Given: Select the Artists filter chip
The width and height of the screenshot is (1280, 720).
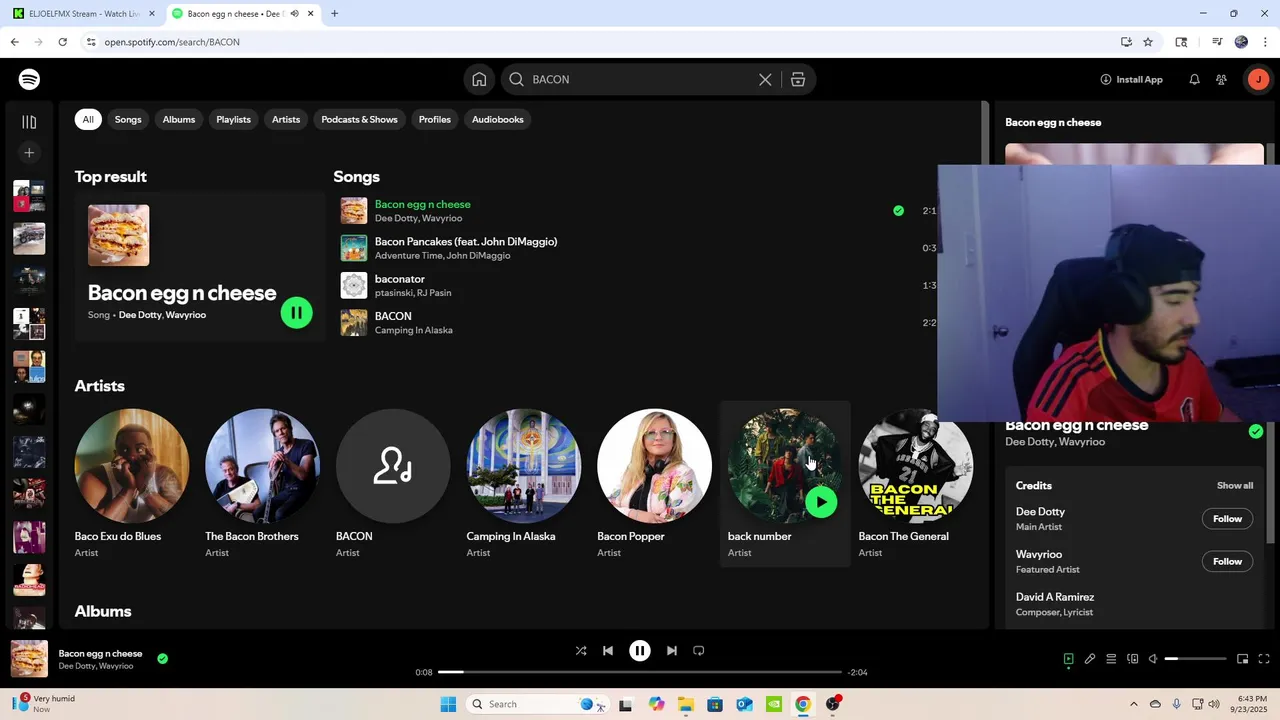Looking at the screenshot, I should pyautogui.click(x=286, y=119).
